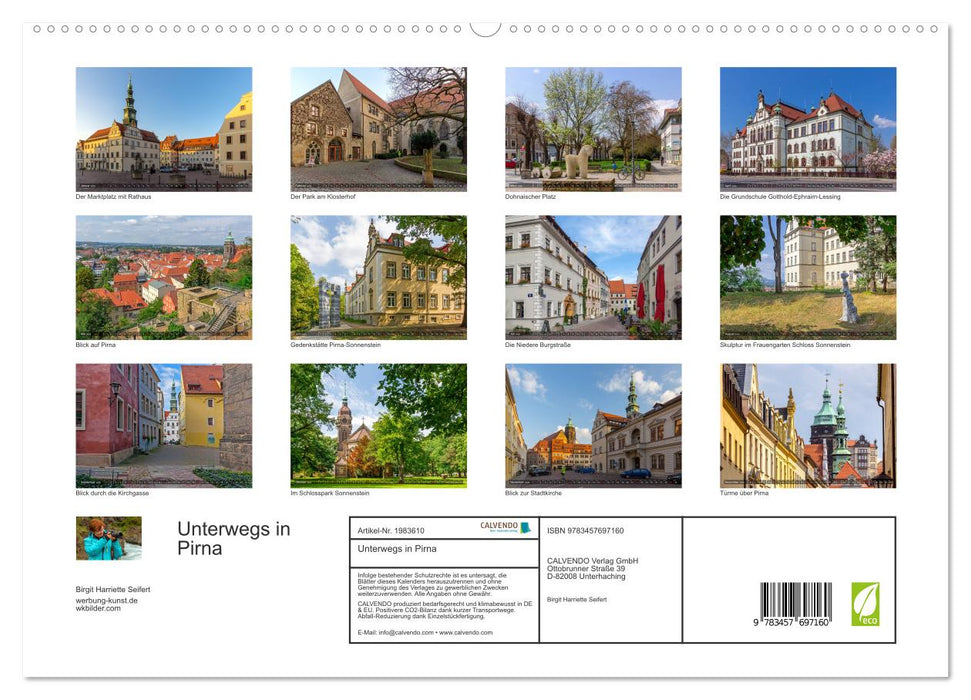Select the 'Die Niedere Burgstraße' image
The width and height of the screenshot is (971, 700).
591,277
